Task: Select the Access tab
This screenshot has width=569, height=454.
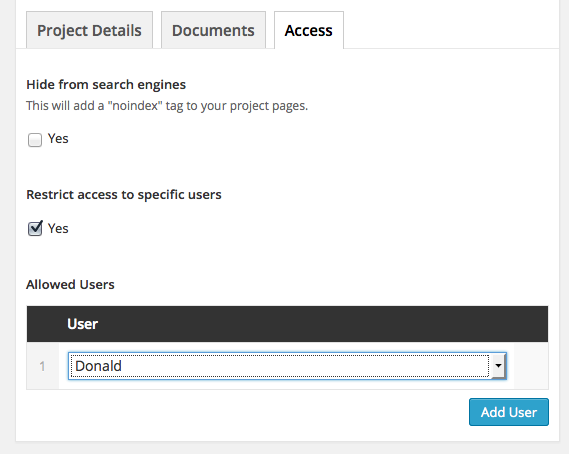Action: pos(309,30)
